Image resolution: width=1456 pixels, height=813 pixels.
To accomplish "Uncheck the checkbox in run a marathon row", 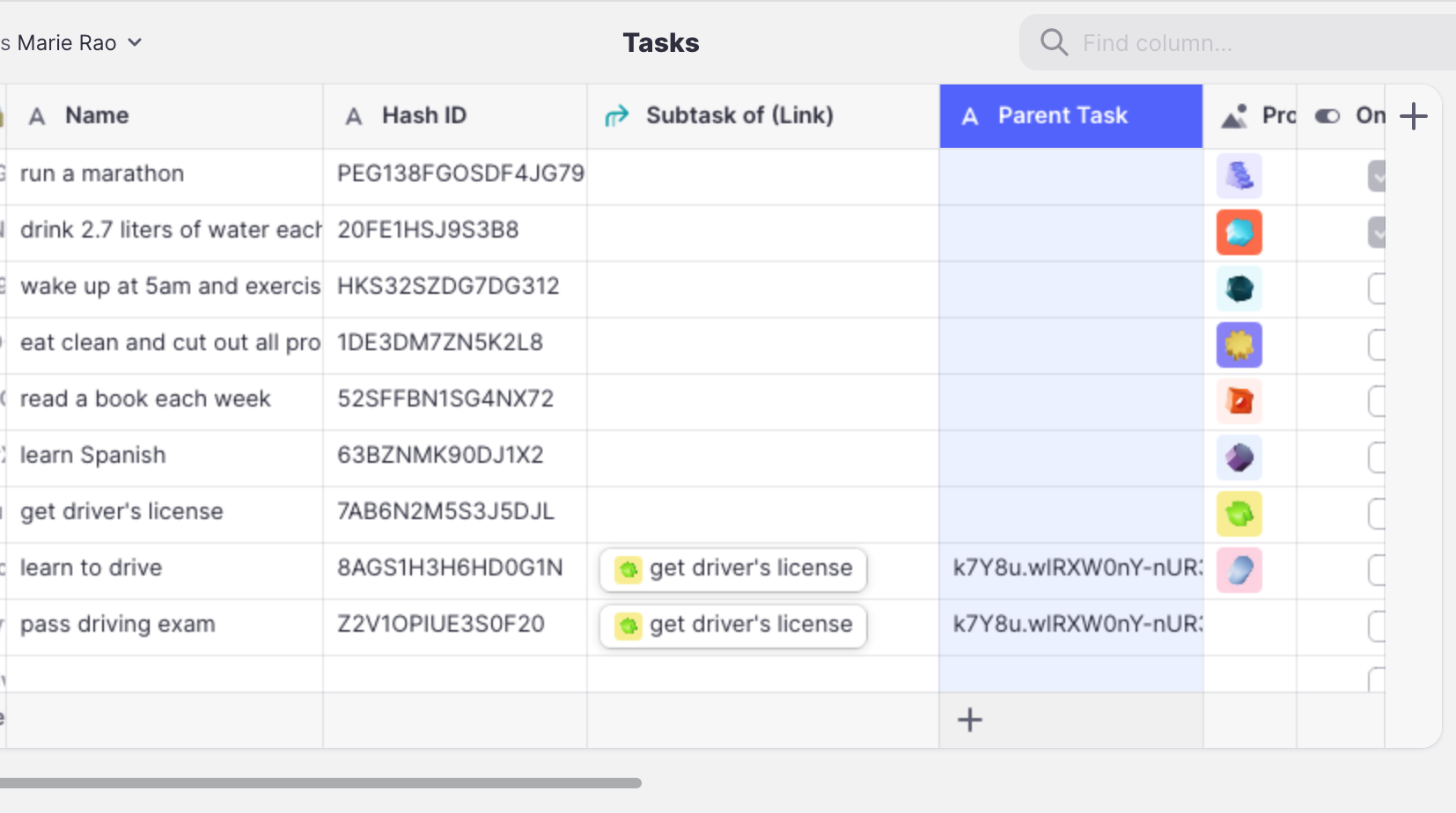I will tap(1377, 176).
